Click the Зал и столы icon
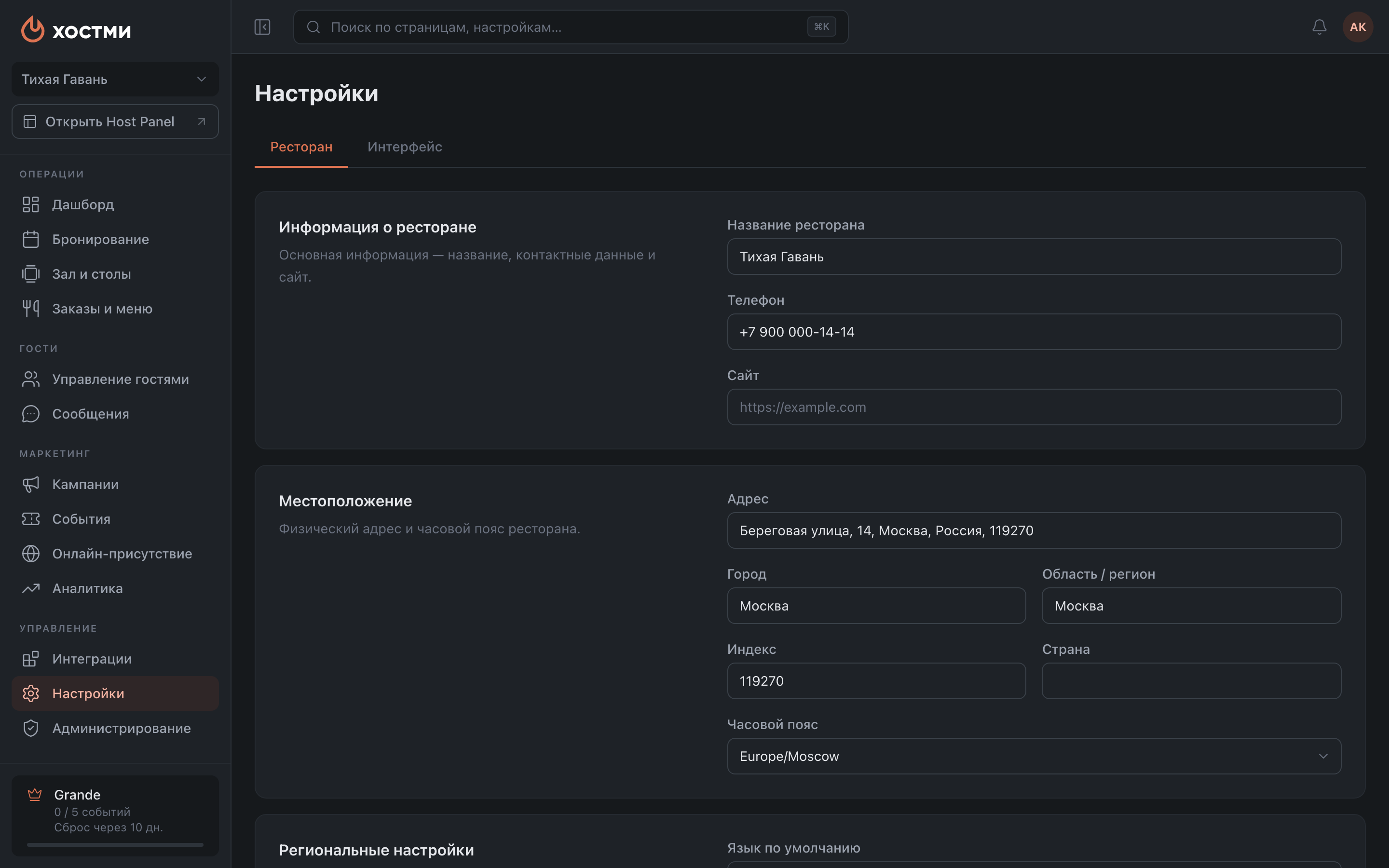This screenshot has height=868, width=1389. pos(31,274)
